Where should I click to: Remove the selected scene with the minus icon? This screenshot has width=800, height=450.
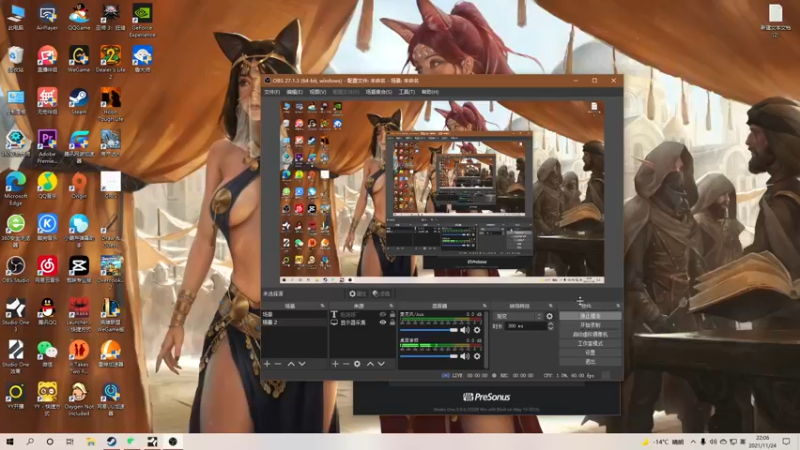tap(278, 364)
